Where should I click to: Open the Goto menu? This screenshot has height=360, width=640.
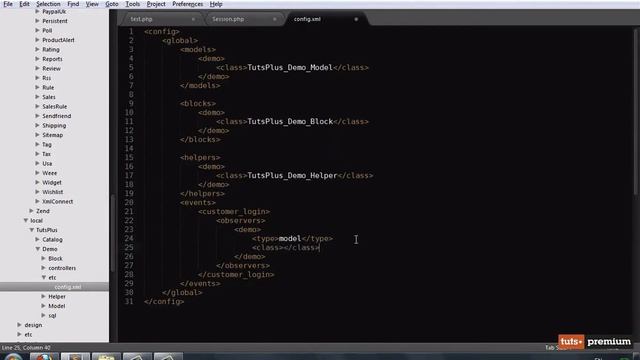pos(112,4)
